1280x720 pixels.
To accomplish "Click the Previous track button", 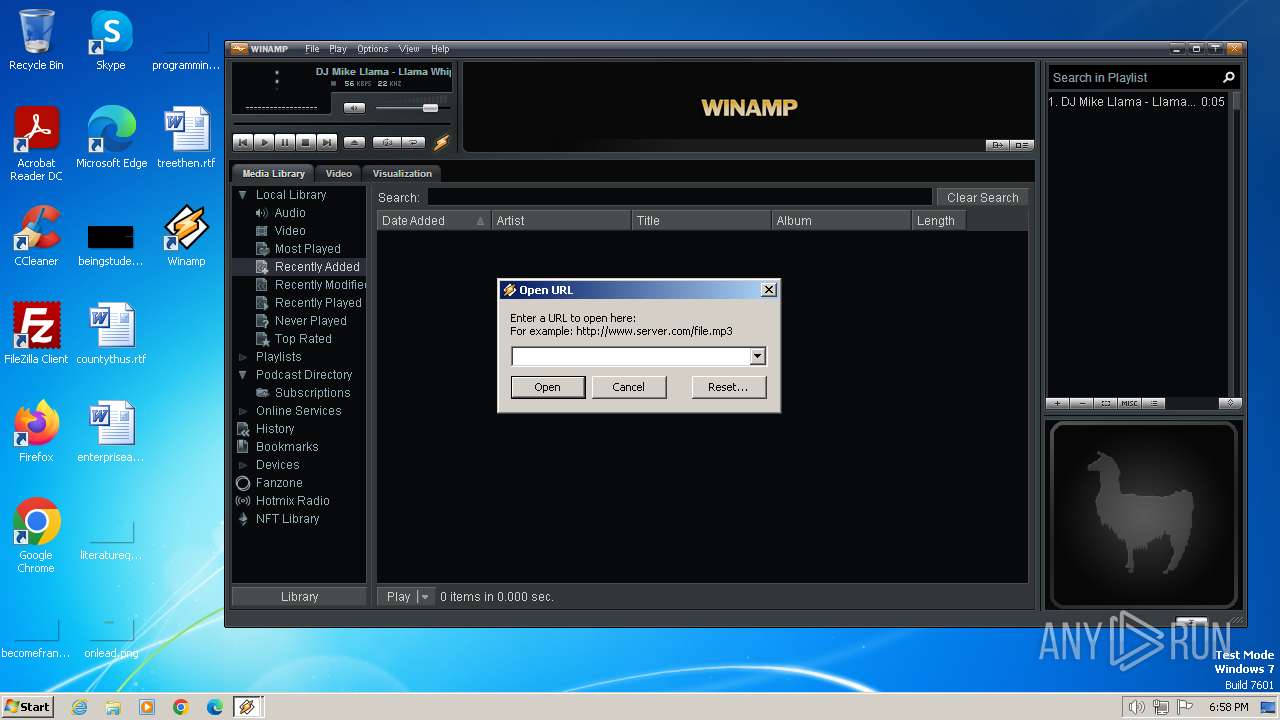I will [243, 143].
